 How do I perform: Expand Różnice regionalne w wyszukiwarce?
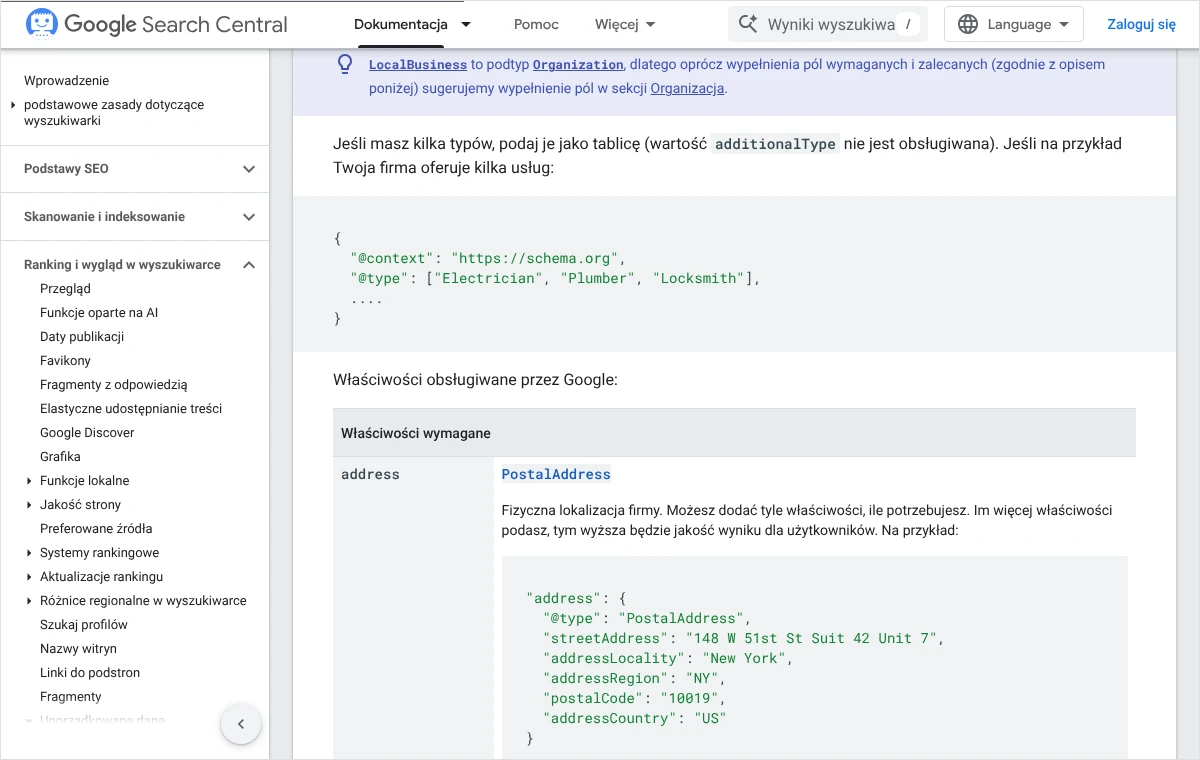(x=30, y=601)
